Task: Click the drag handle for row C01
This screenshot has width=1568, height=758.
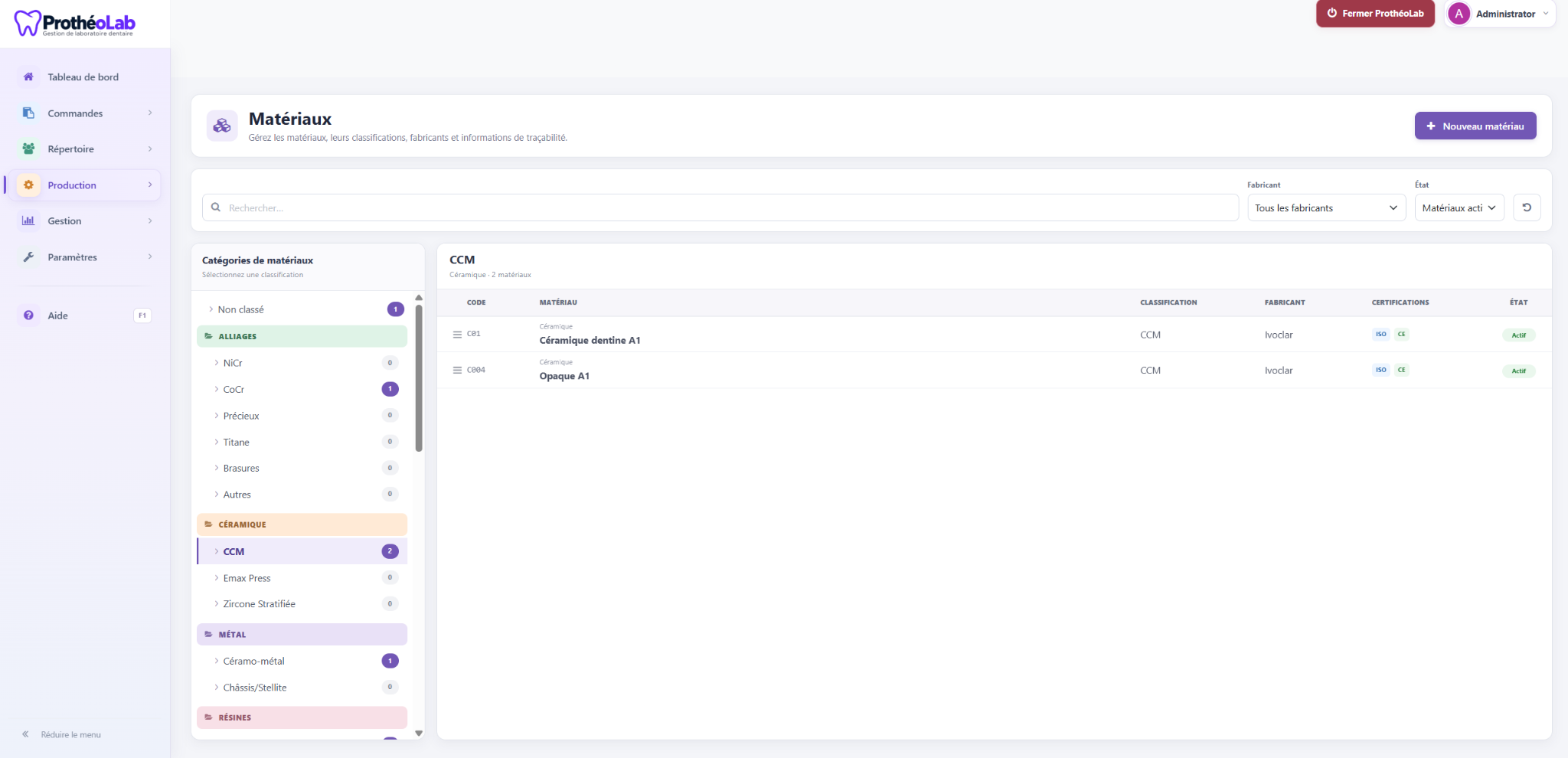Action: 457,335
